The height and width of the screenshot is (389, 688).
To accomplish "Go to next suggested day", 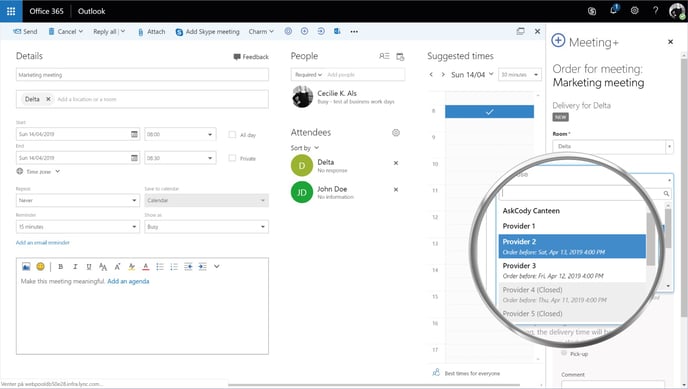I will pos(443,75).
